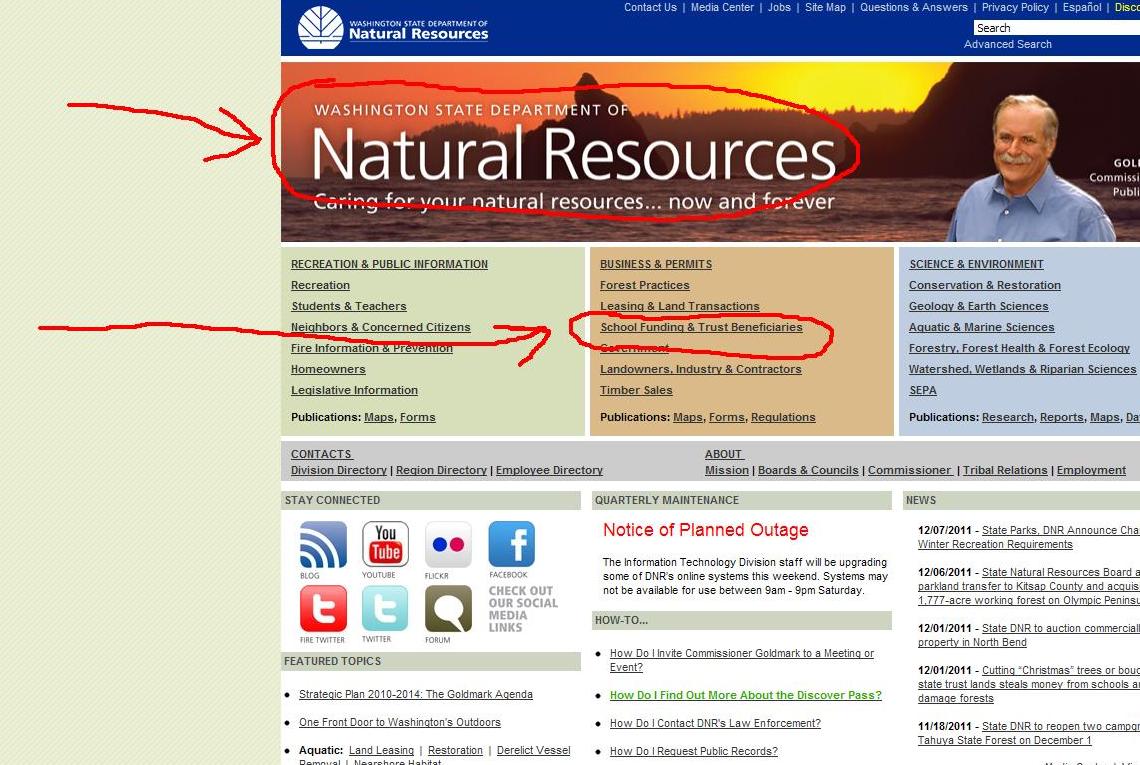Open Science & Environment heading link
The image size is (1140, 765).
(x=976, y=265)
